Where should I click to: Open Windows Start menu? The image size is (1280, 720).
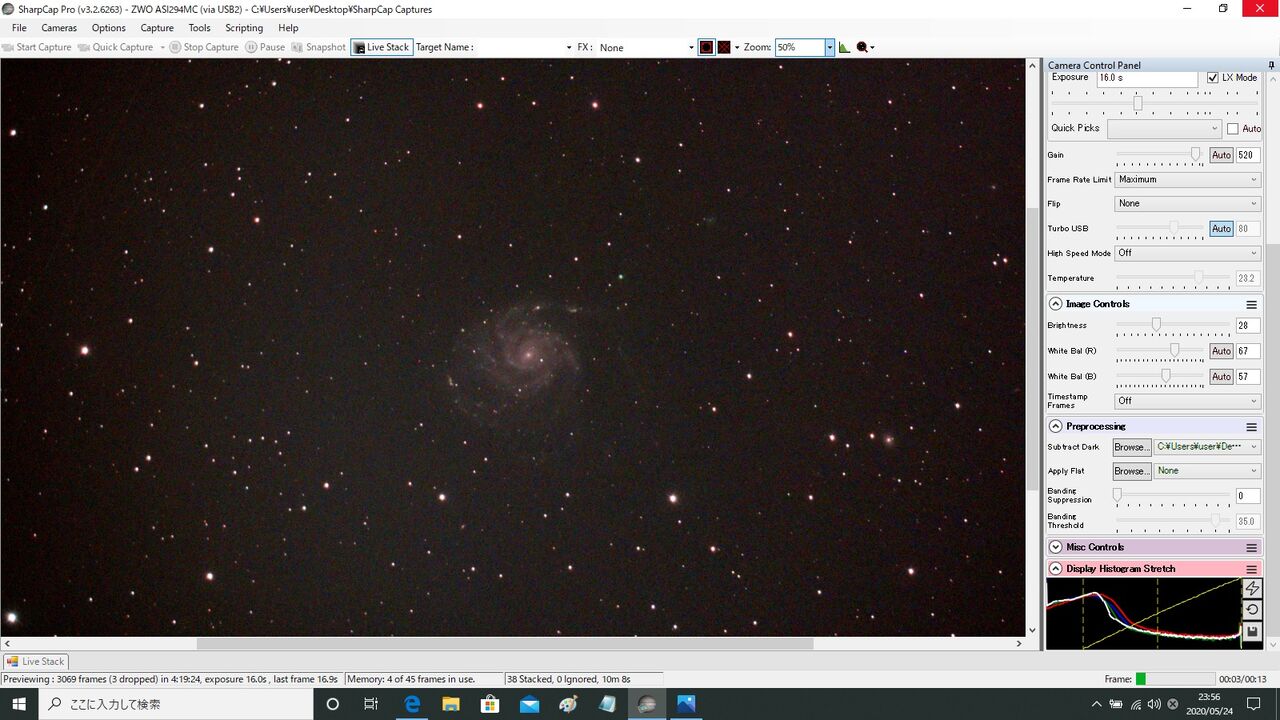pos(19,704)
